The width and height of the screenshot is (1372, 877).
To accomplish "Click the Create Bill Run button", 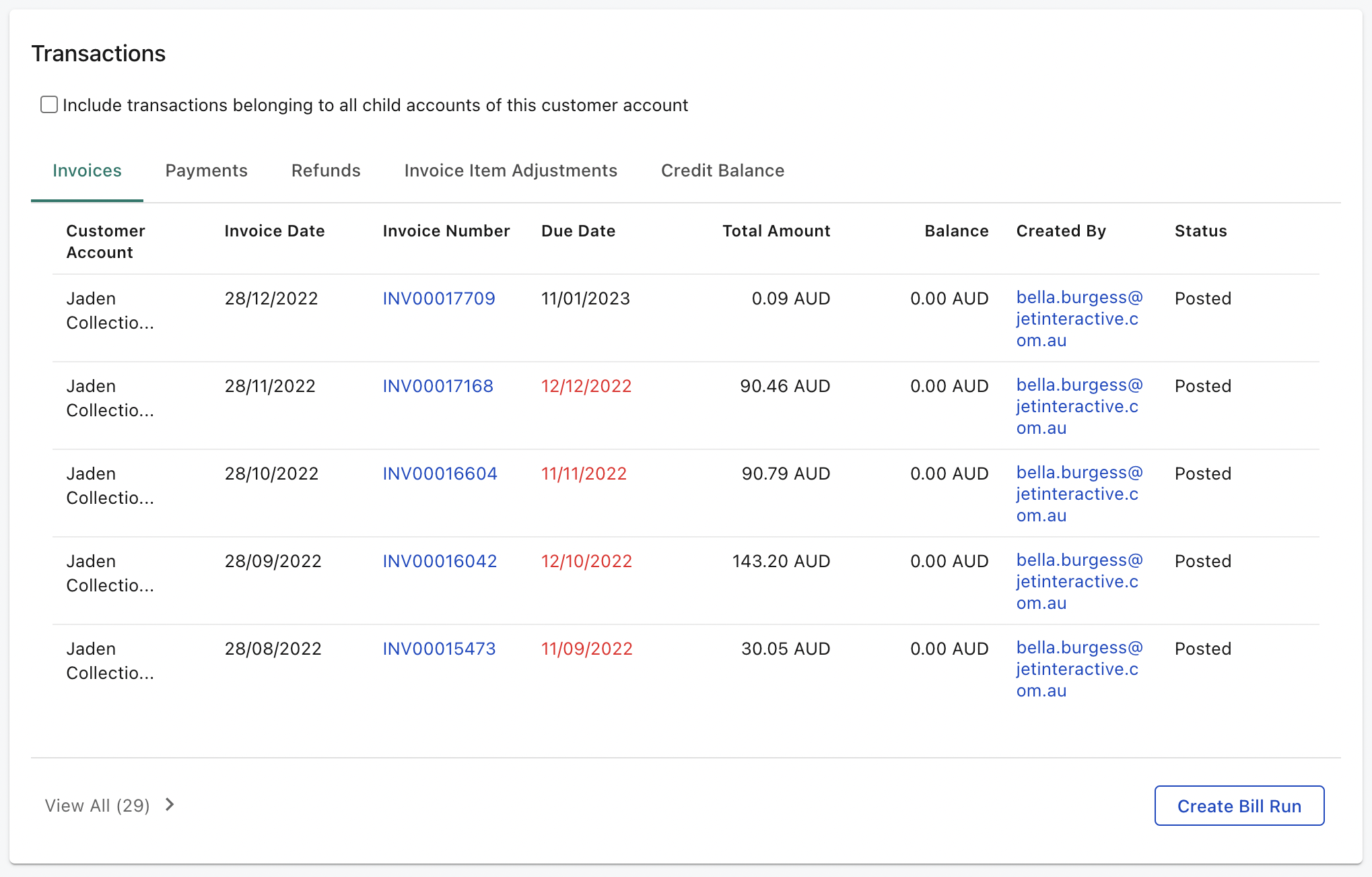I will tap(1239, 806).
